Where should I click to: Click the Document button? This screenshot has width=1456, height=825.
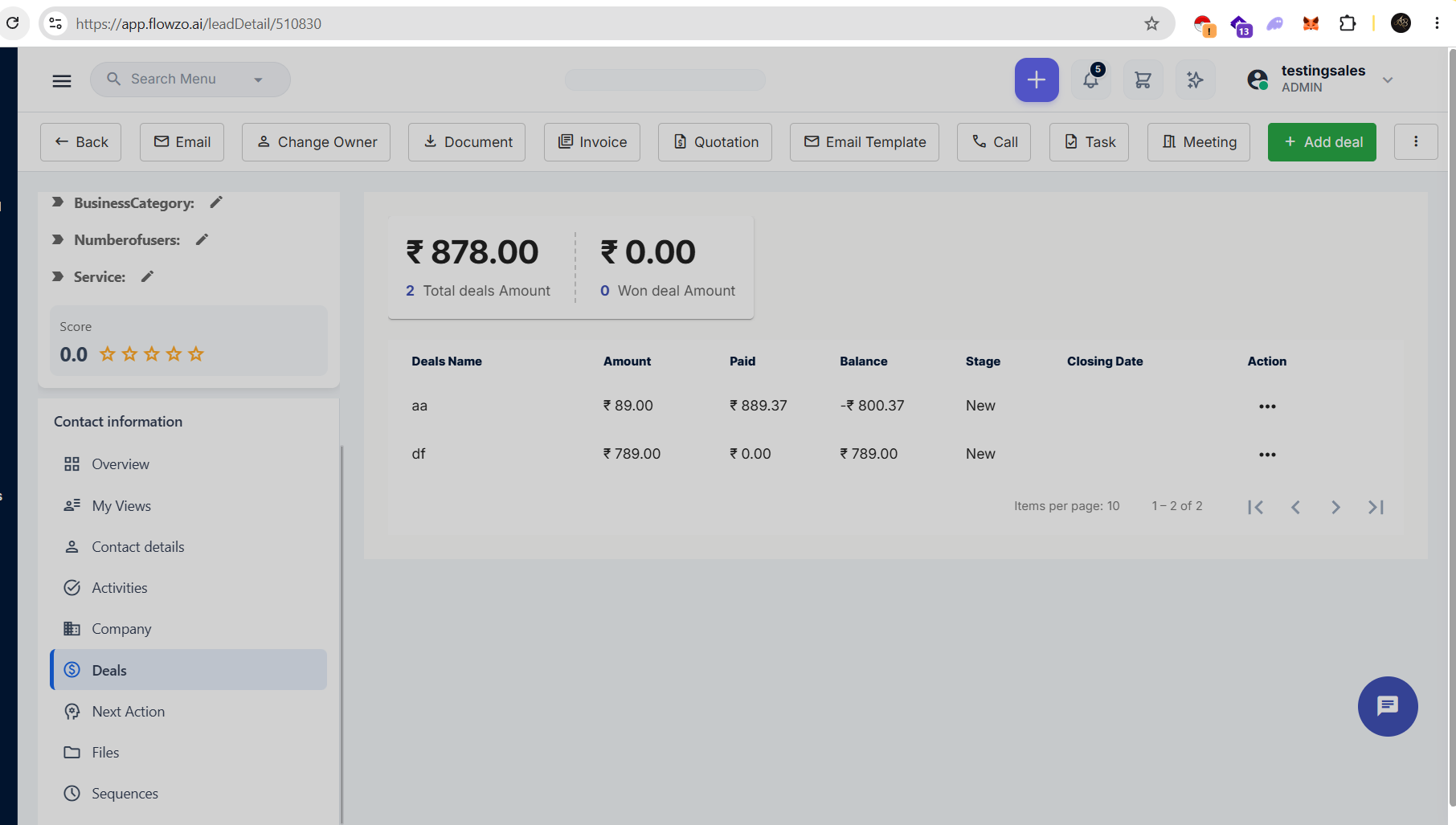pos(467,142)
